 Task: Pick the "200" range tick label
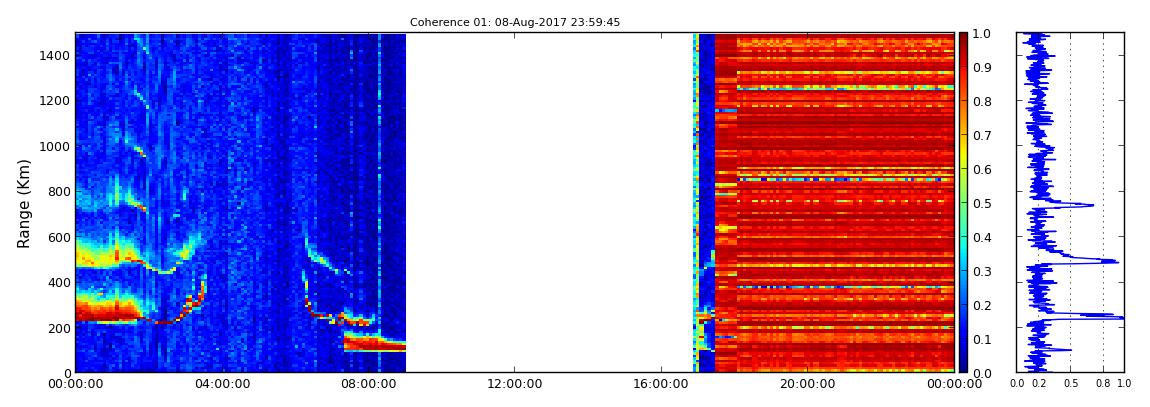click(x=59, y=328)
